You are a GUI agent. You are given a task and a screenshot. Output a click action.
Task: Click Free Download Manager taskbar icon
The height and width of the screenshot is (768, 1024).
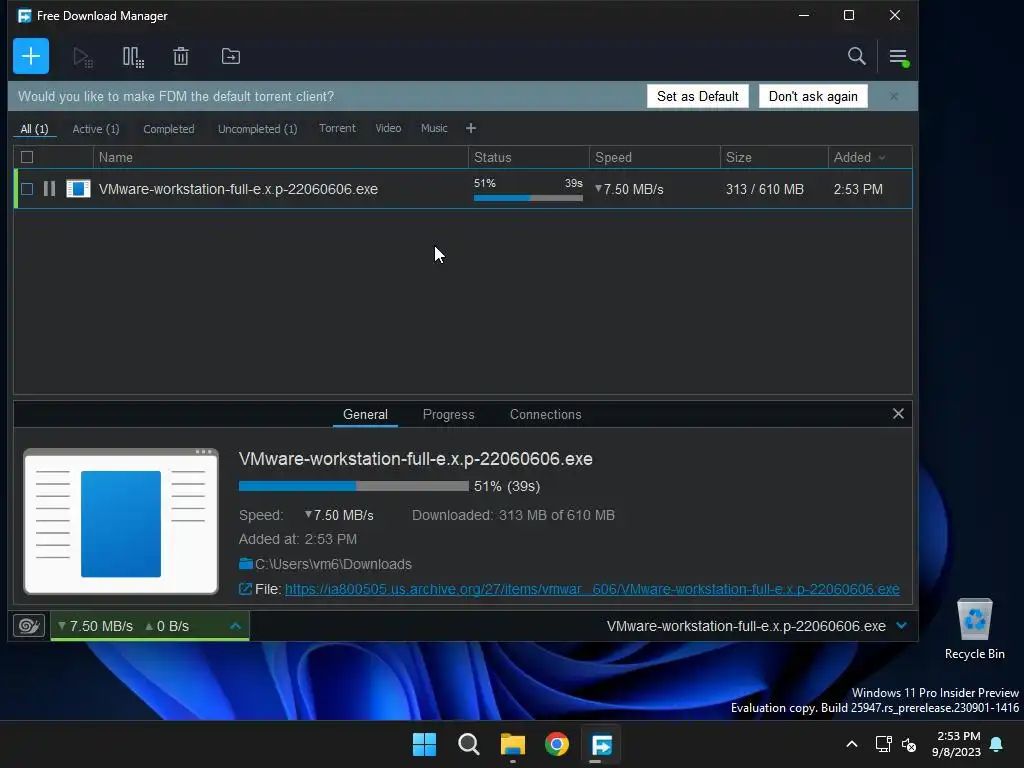[601, 744]
